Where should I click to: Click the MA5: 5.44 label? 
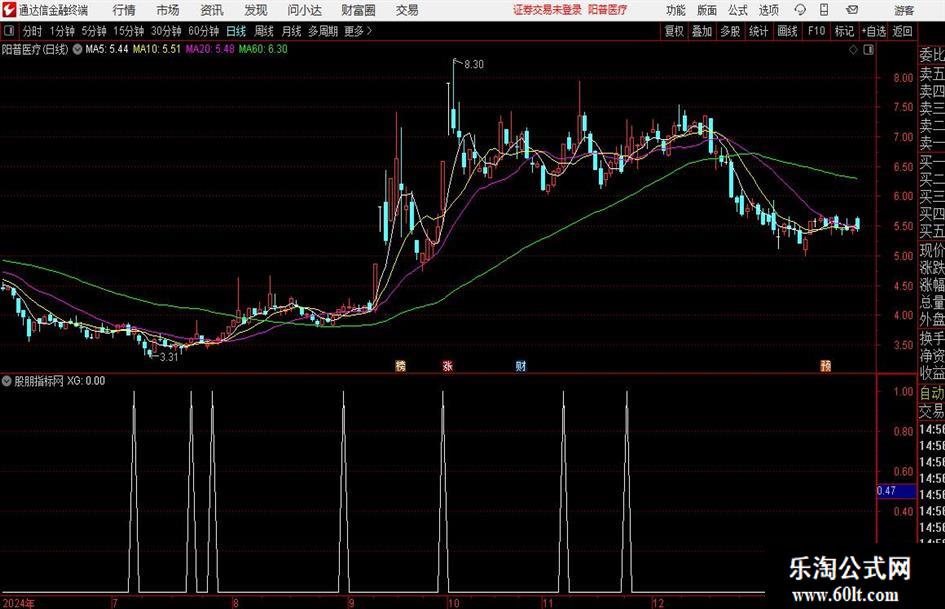107,49
